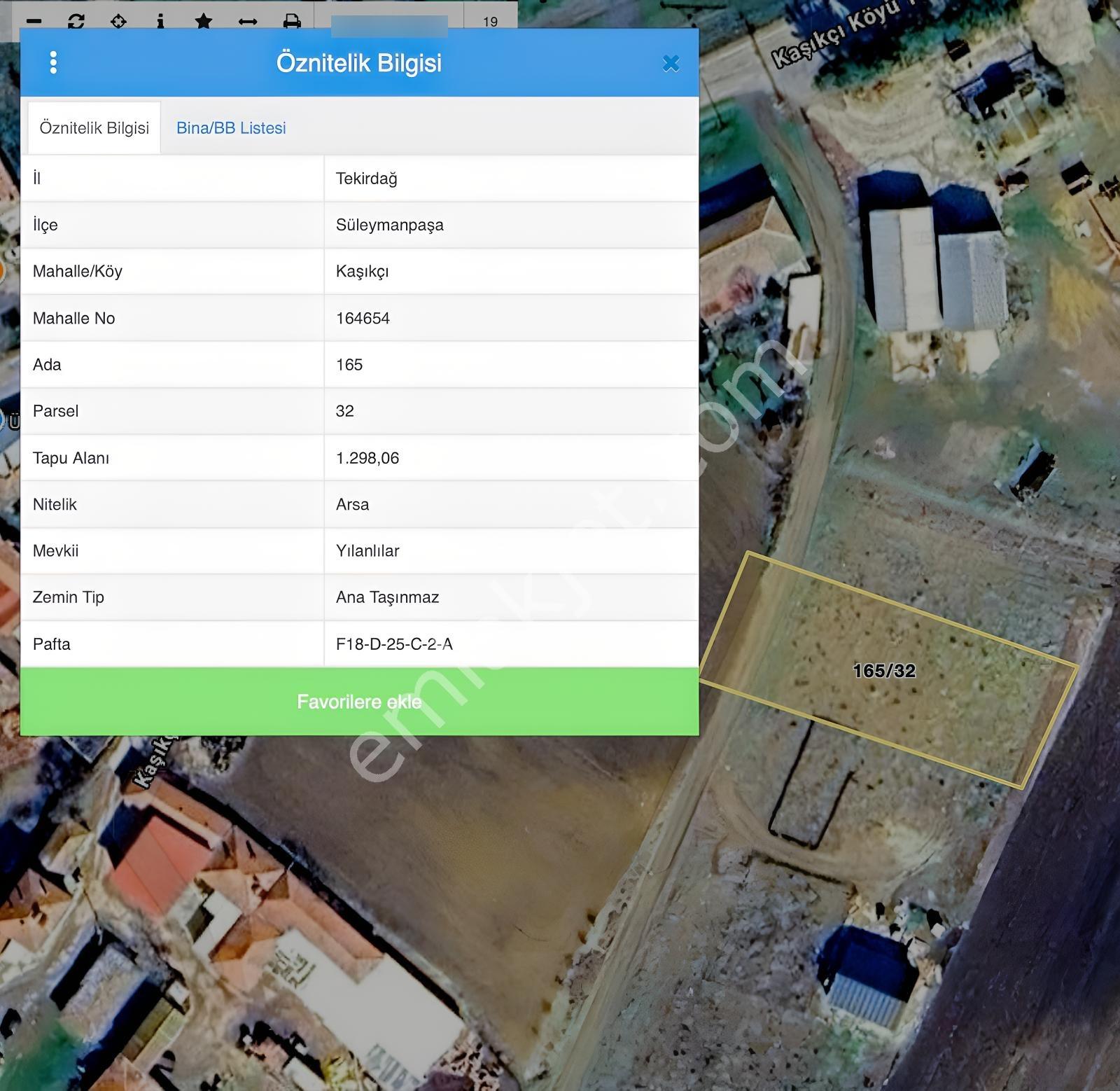
Task: Select the horizontal arrow measure tool
Action: (x=248, y=22)
